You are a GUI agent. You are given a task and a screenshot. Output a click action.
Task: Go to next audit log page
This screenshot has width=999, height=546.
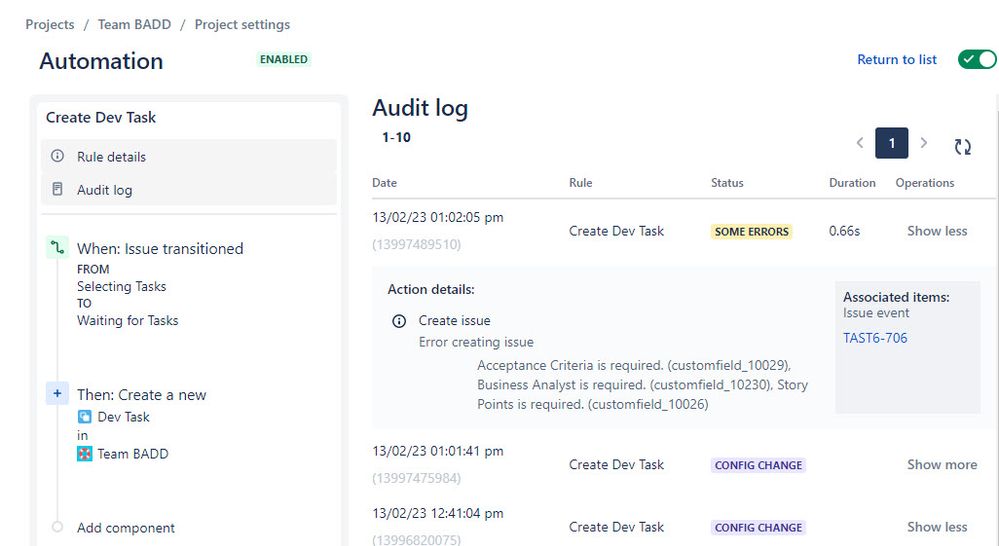click(924, 143)
